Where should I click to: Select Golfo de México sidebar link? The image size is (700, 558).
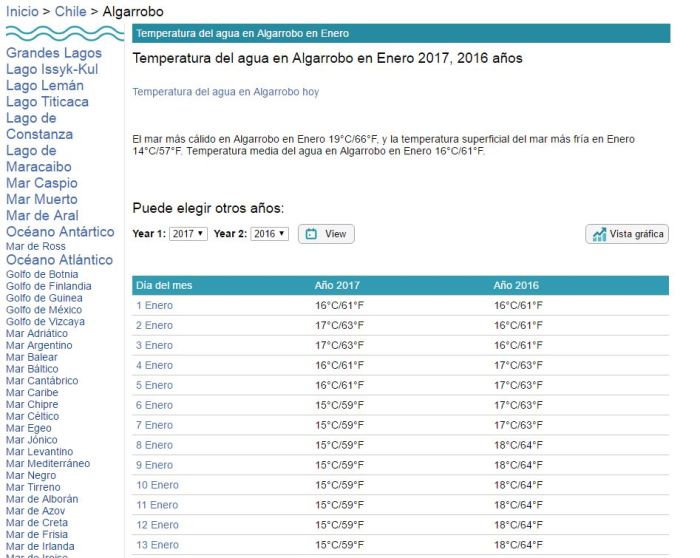pos(45,310)
